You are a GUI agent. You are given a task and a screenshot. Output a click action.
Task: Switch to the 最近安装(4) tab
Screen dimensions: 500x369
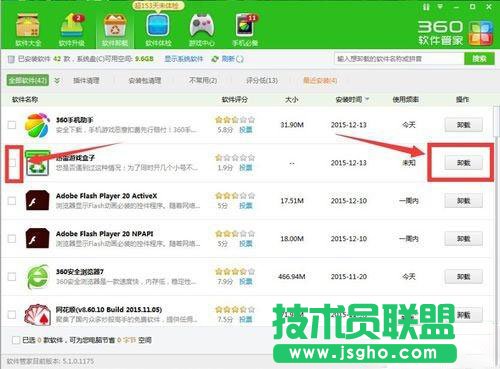(x=320, y=80)
